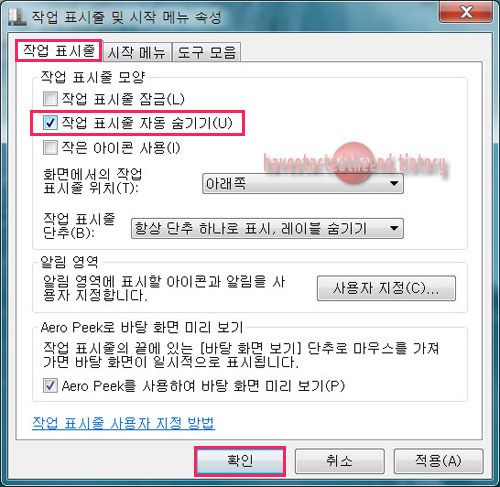Open the 작업 표시줄 단추 dropdown list

[267, 228]
